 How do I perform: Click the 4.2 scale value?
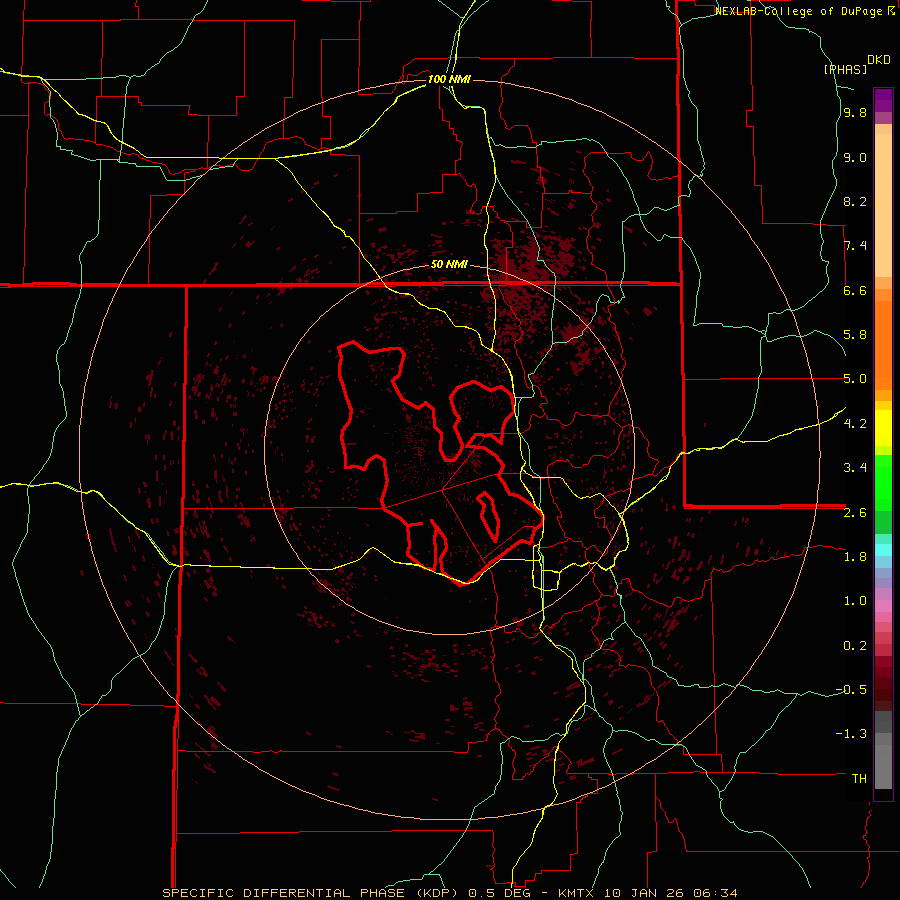pyautogui.click(x=855, y=424)
